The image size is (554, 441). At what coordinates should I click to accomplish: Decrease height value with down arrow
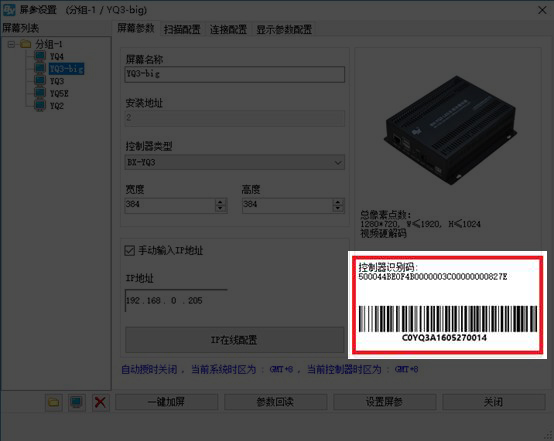[x=338, y=208]
